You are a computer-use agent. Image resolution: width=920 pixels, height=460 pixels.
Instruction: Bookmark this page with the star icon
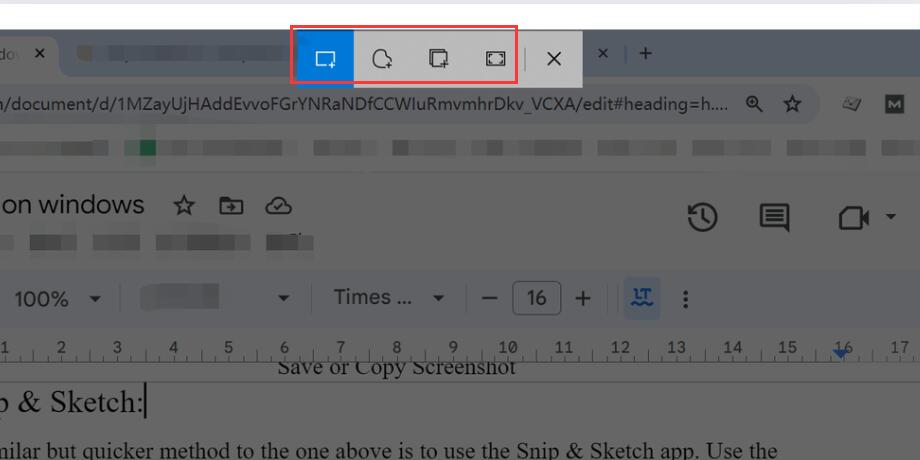pos(793,104)
